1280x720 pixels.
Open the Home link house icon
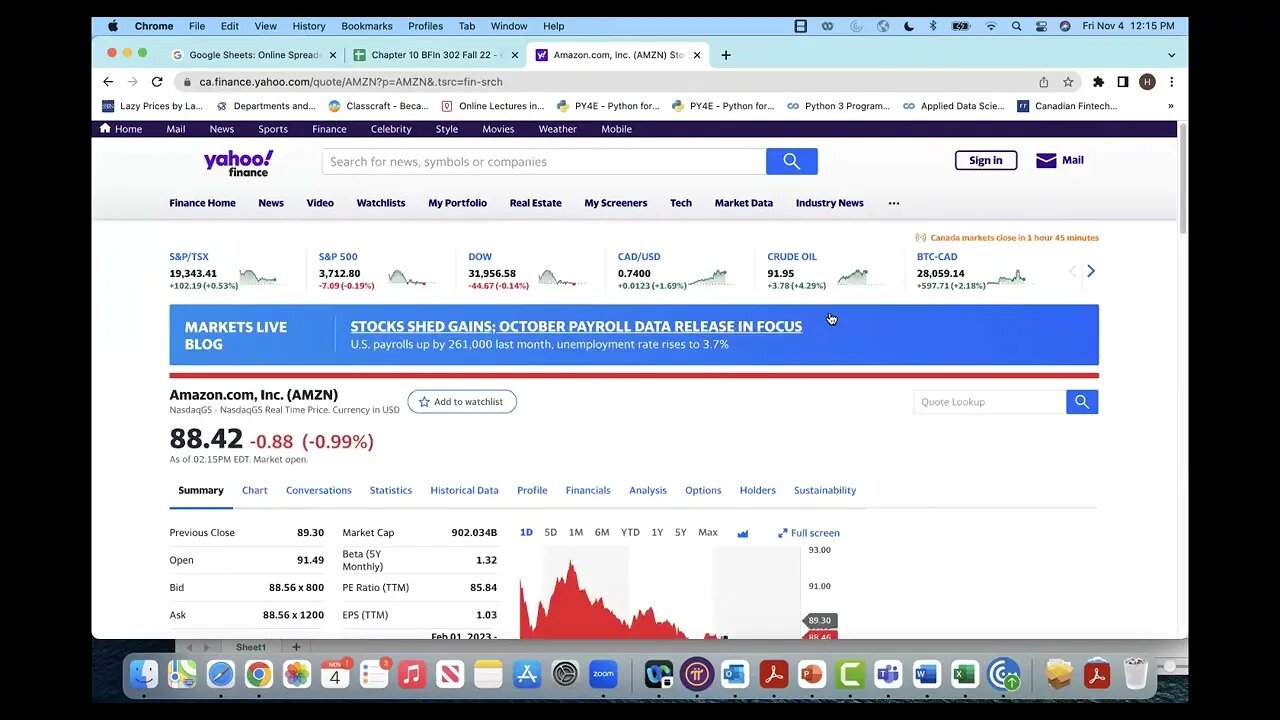click(105, 128)
